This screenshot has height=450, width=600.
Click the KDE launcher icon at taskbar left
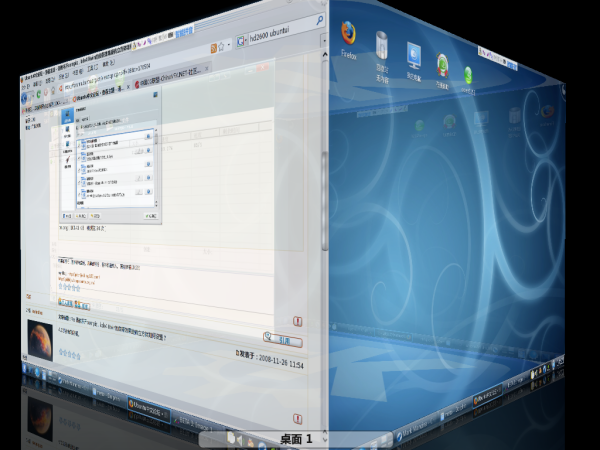pyautogui.click(x=24, y=368)
